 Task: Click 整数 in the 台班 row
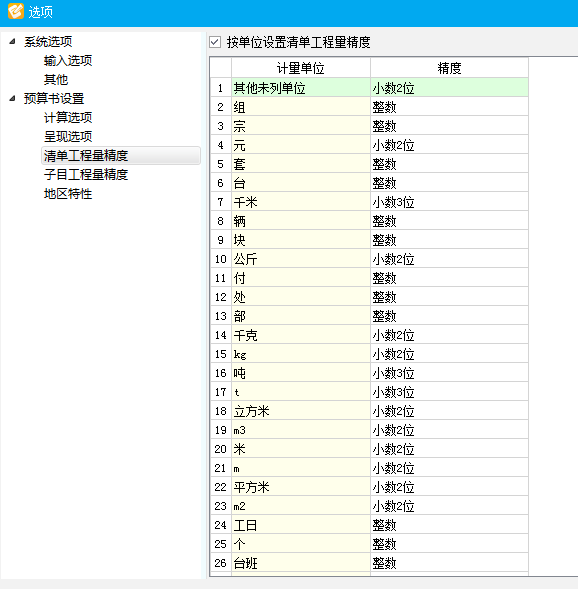point(384,563)
